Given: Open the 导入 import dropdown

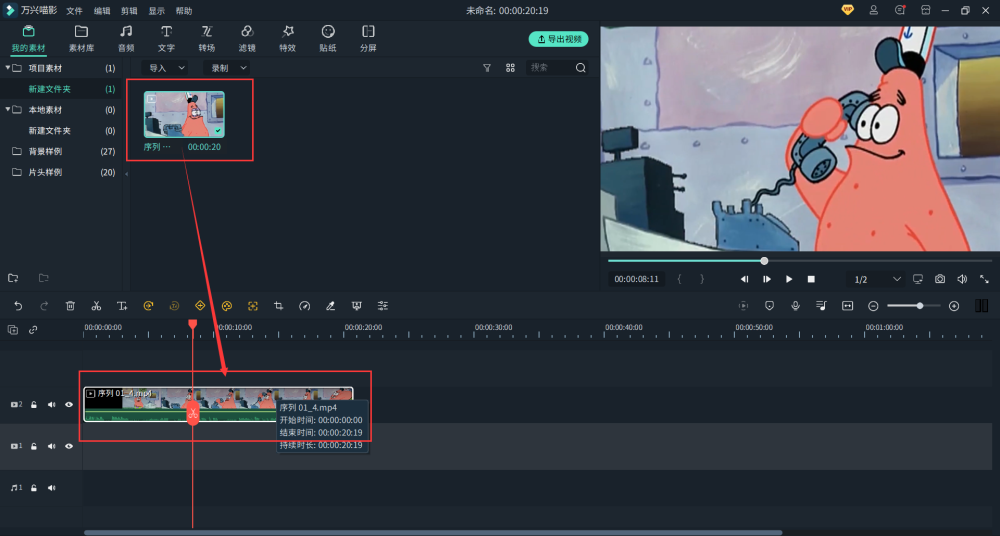Looking at the screenshot, I should [x=165, y=68].
